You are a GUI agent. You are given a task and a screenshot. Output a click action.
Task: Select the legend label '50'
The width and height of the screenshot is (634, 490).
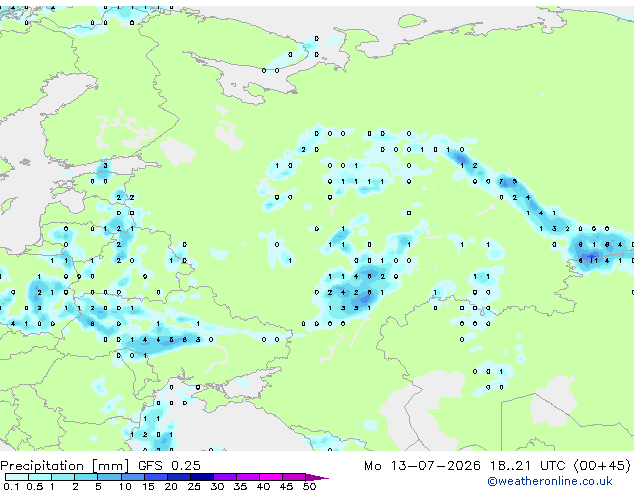pos(309,486)
